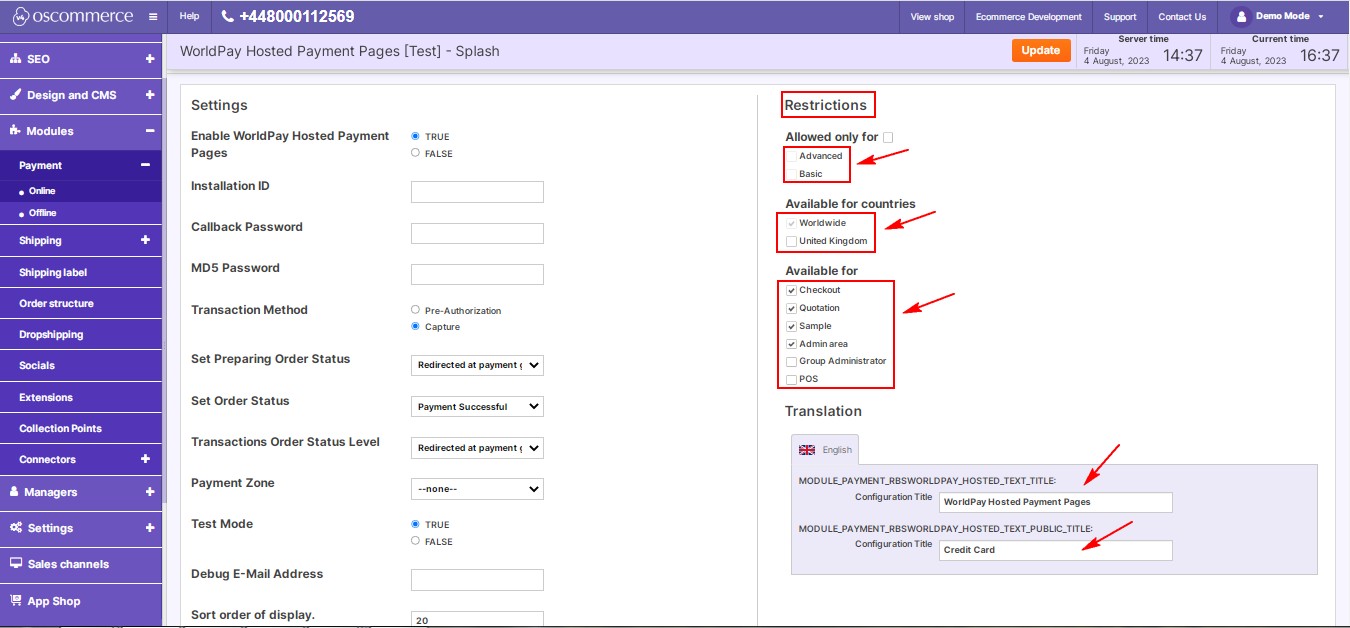
Task: Select TRUE for Enable WorldPay Hosted Payment
Action: (x=415, y=136)
